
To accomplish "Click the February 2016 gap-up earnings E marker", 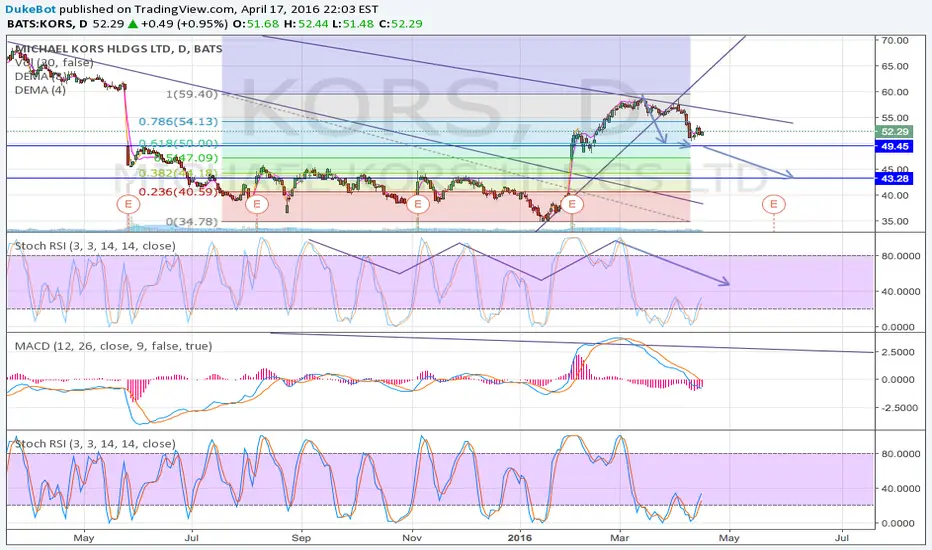I will click(x=572, y=205).
